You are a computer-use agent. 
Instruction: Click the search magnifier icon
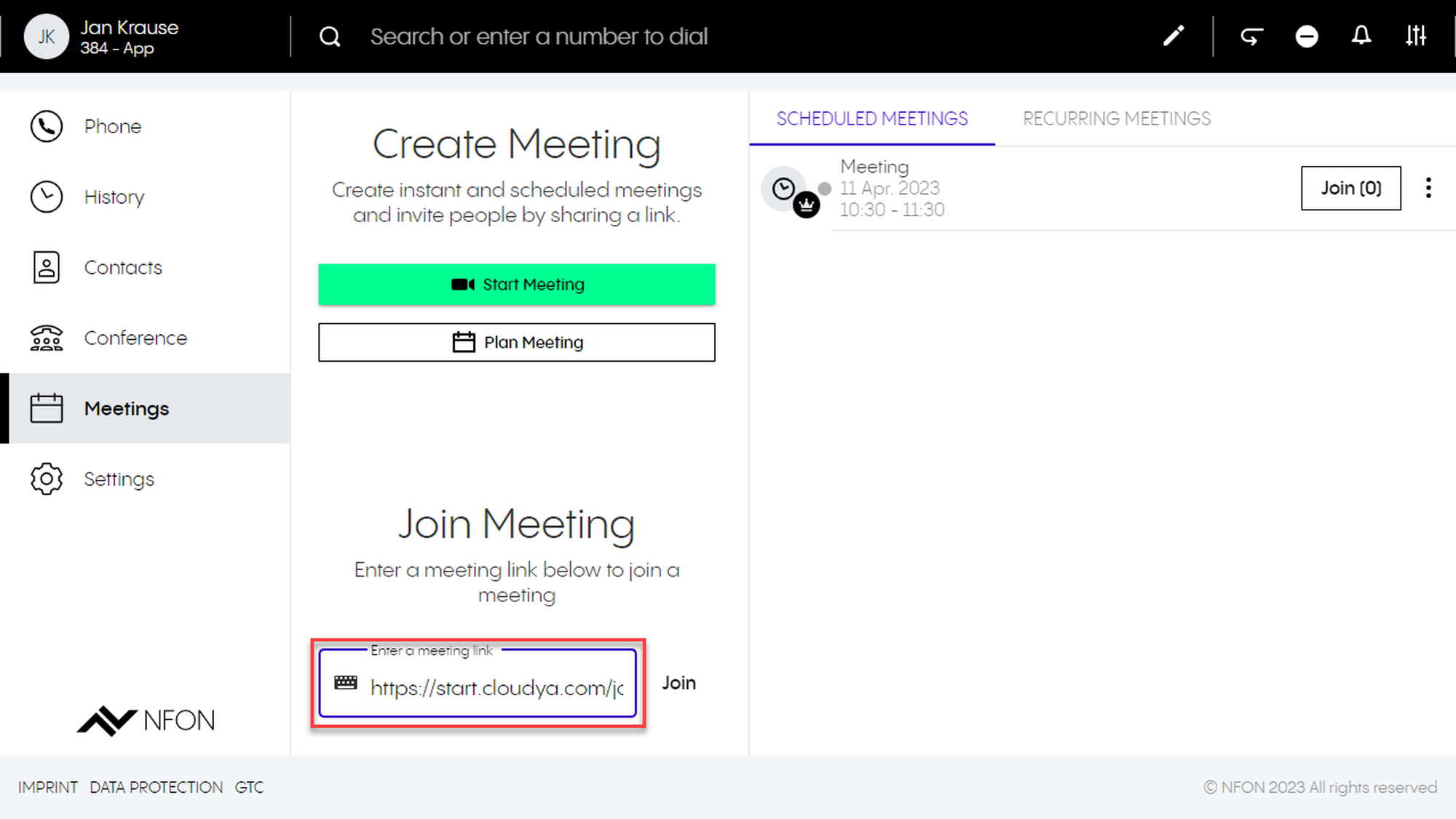click(330, 36)
